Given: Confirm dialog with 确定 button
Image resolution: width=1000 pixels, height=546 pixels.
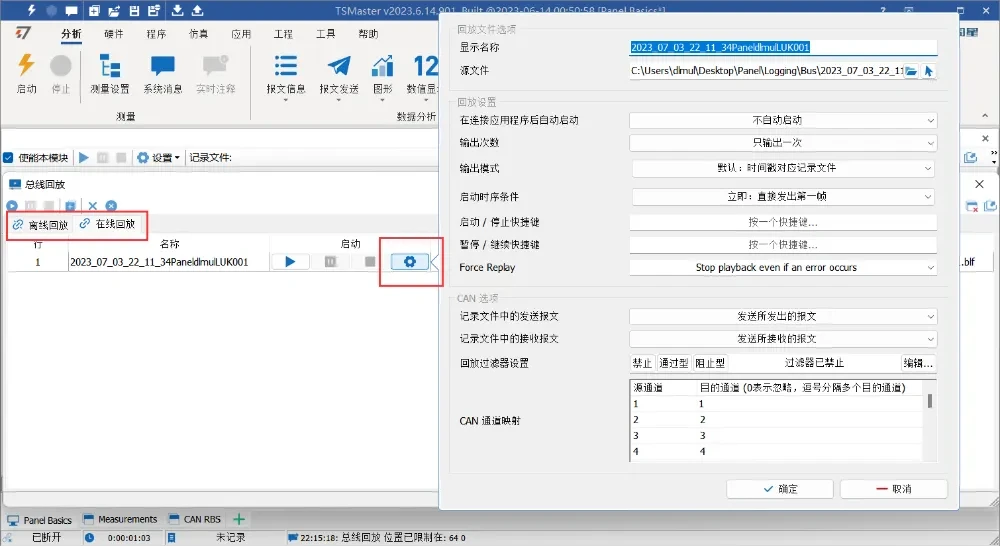Looking at the screenshot, I should click(x=779, y=489).
